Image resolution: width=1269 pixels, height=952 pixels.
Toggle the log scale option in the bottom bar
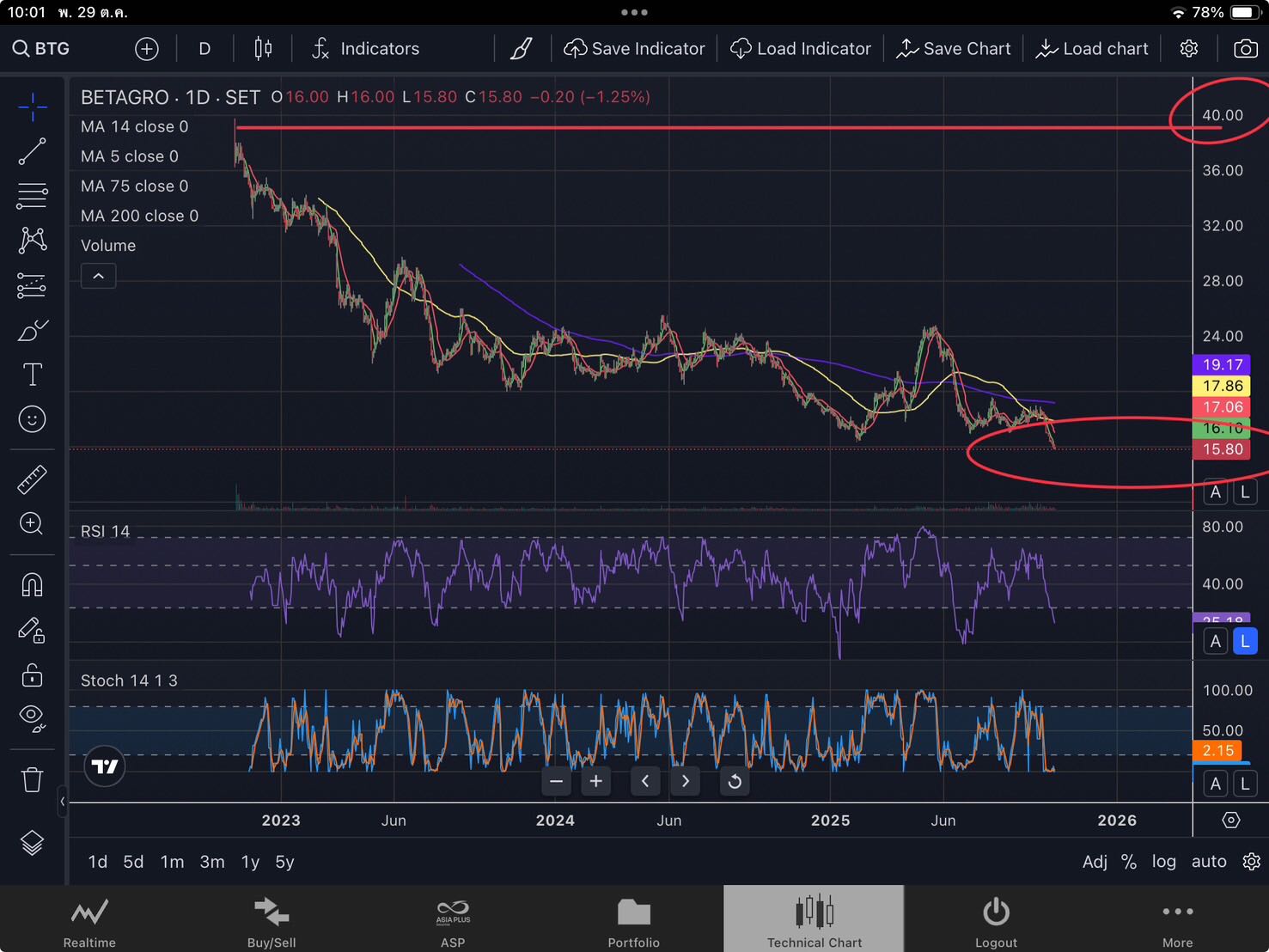(x=1164, y=862)
